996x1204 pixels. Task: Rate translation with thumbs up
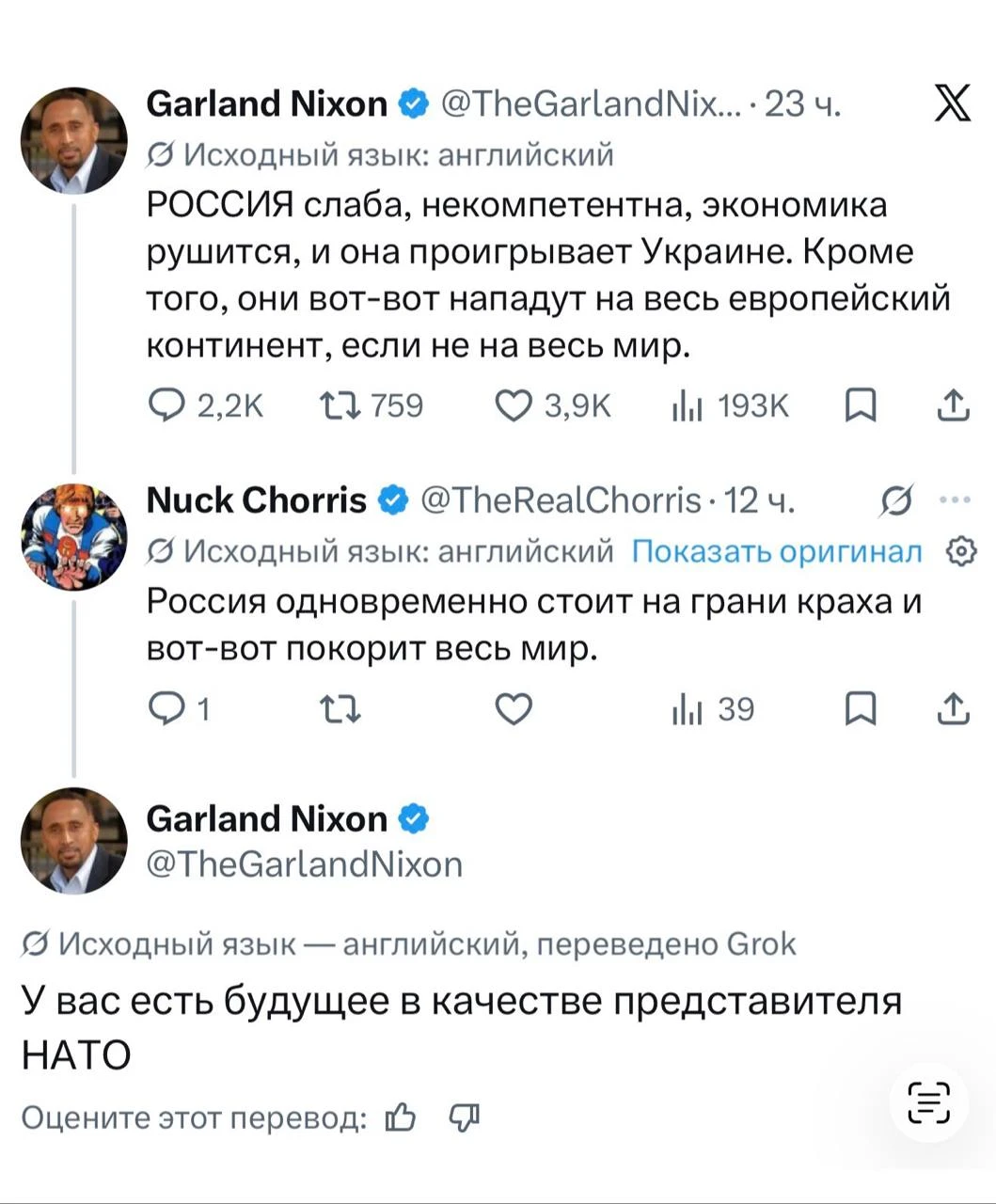[x=401, y=1117]
